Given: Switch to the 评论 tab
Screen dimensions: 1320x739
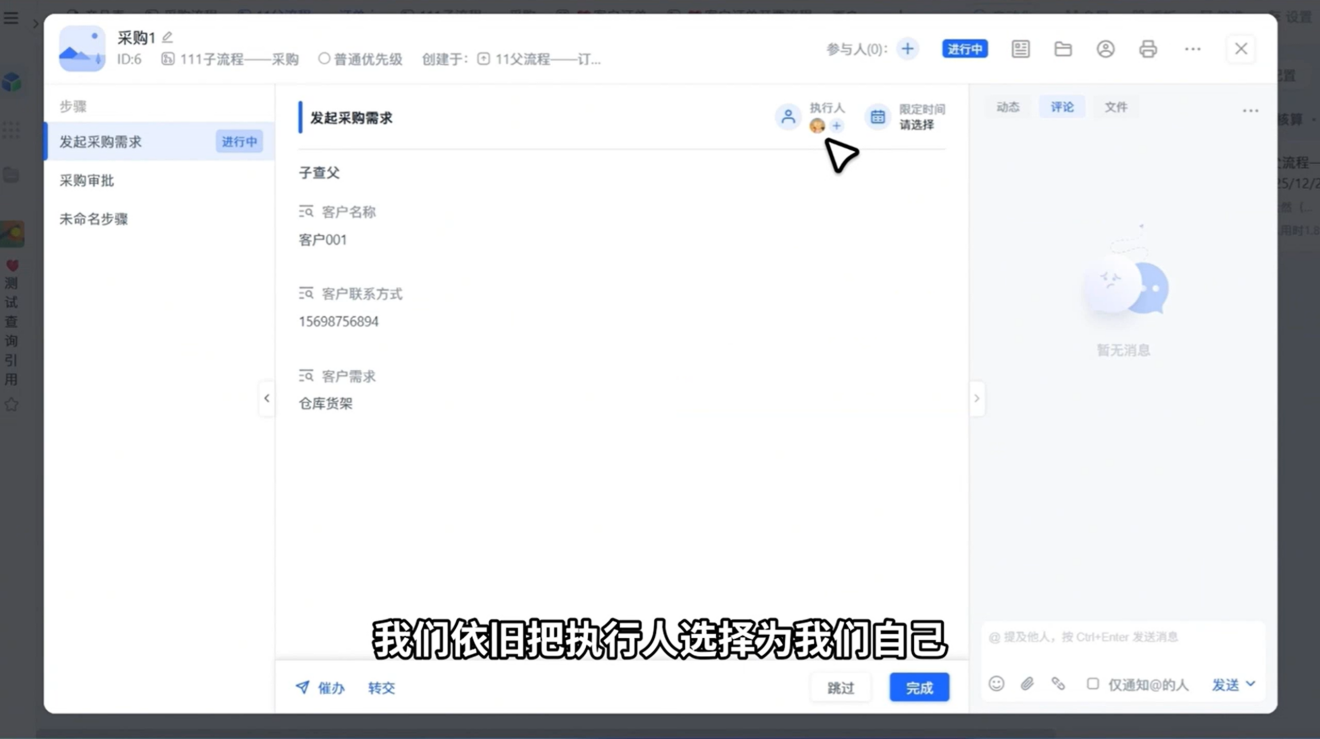Looking at the screenshot, I should coord(1062,107).
